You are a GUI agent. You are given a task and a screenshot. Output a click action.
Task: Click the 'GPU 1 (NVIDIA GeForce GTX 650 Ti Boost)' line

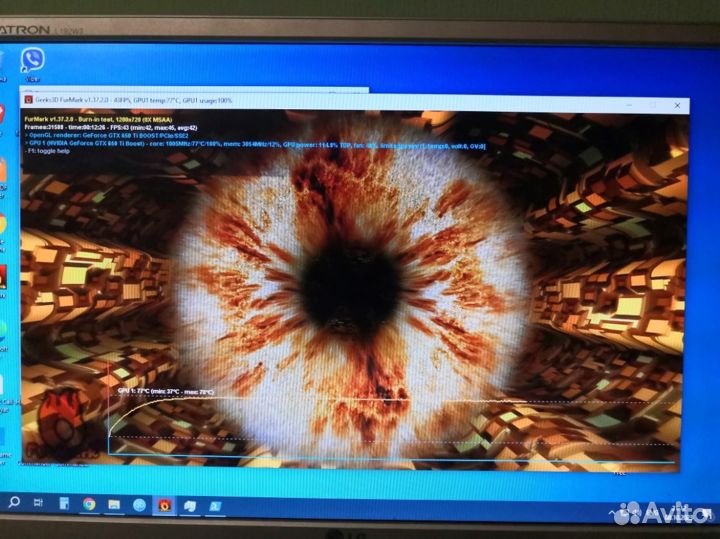[x=255, y=144]
